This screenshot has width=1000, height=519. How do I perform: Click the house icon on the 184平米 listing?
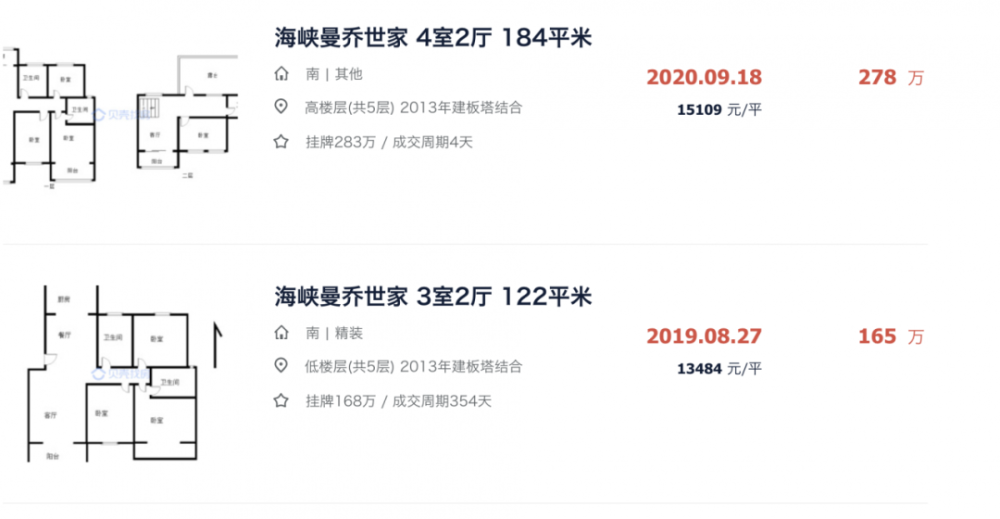click(282, 75)
